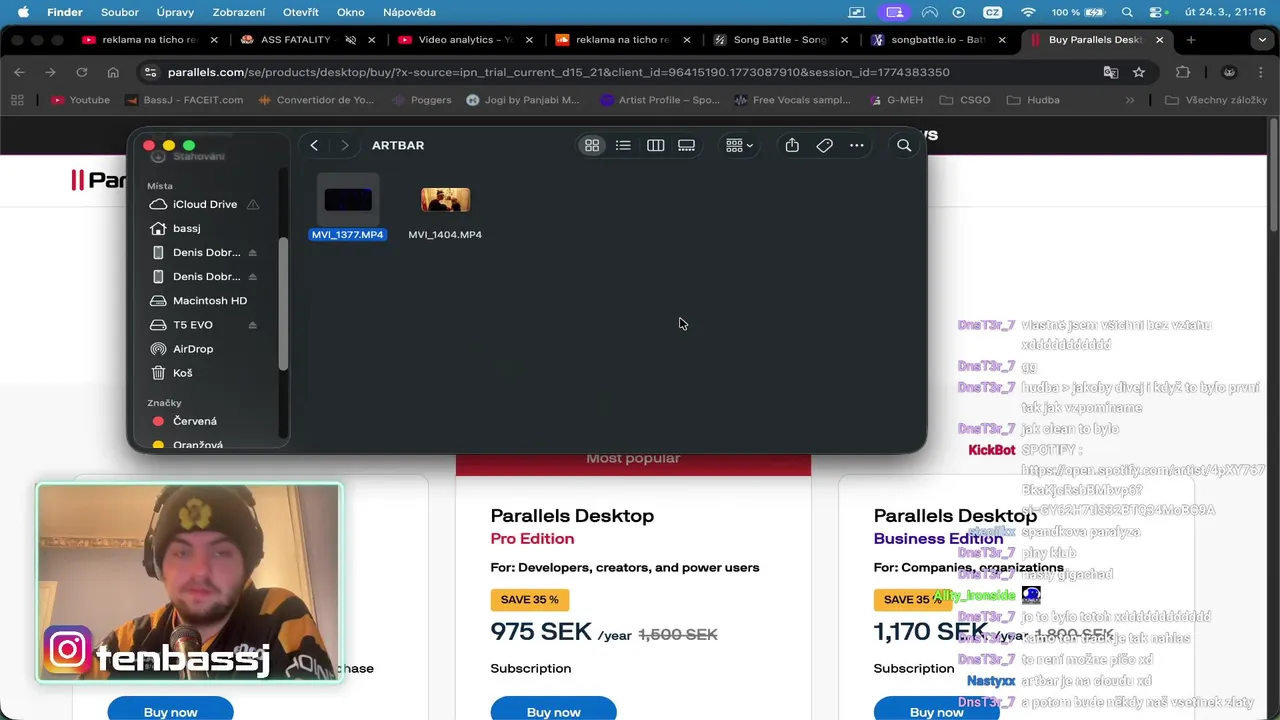Image resolution: width=1280 pixels, height=720 pixels.
Task: Switch to songbattle.io browser tab
Action: tap(937, 40)
